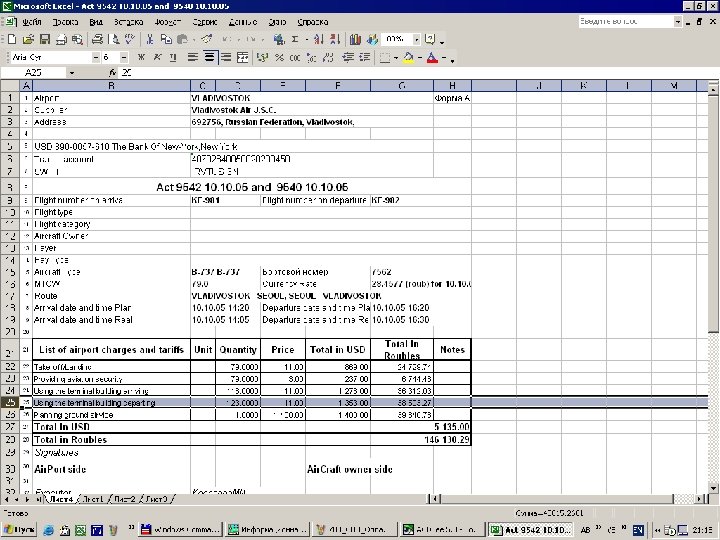Open the zoom percentage dropdown
The image size is (720, 540).
tap(416, 39)
